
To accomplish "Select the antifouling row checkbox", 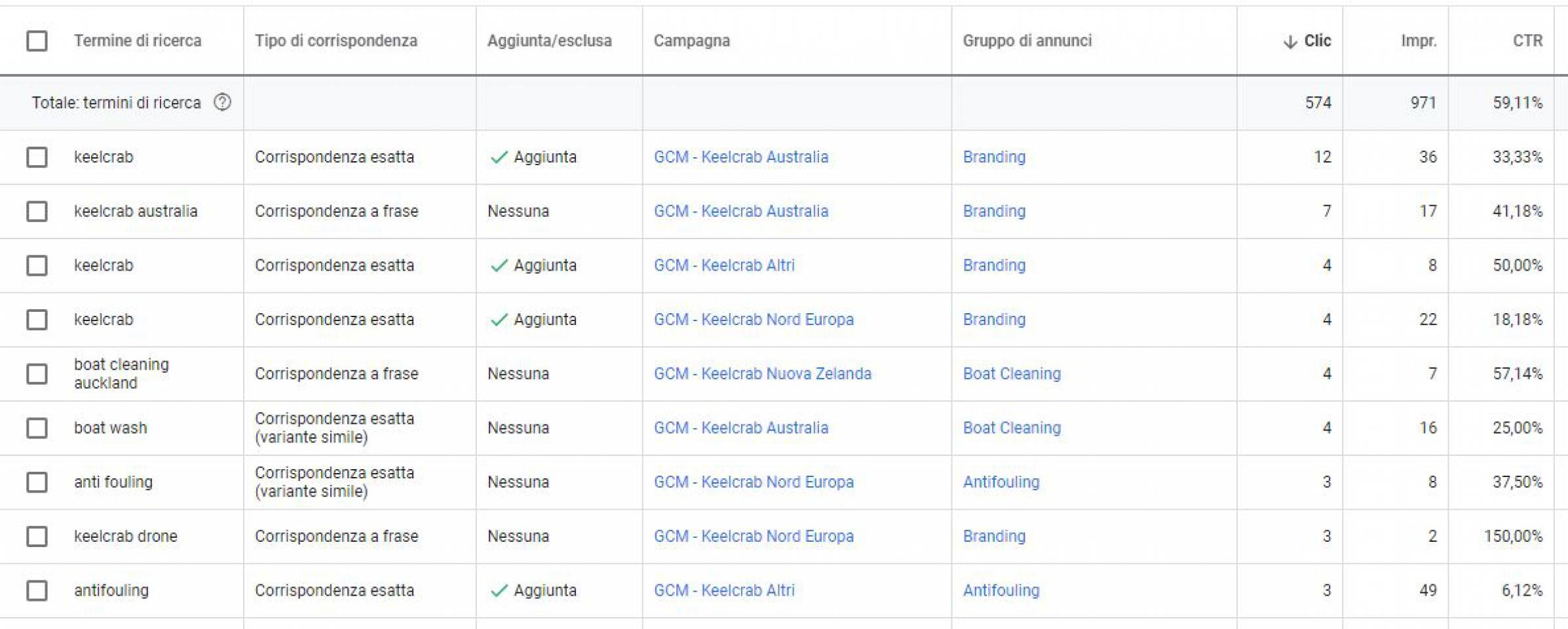I will coord(37,590).
